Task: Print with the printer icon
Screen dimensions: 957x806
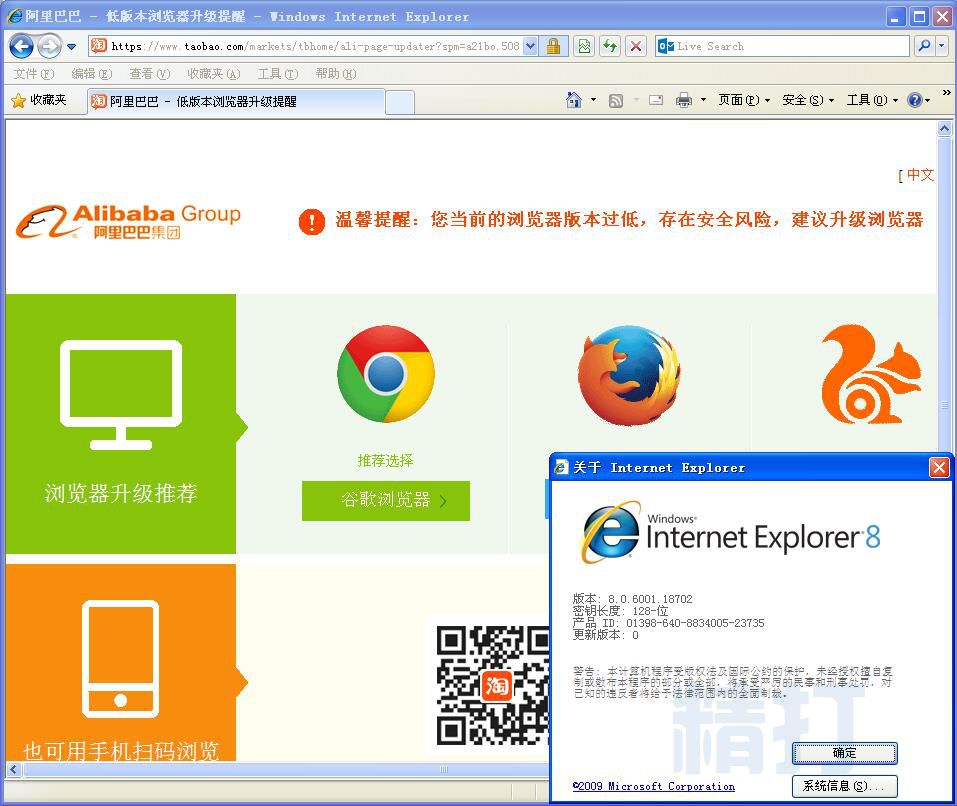Action: tap(684, 100)
